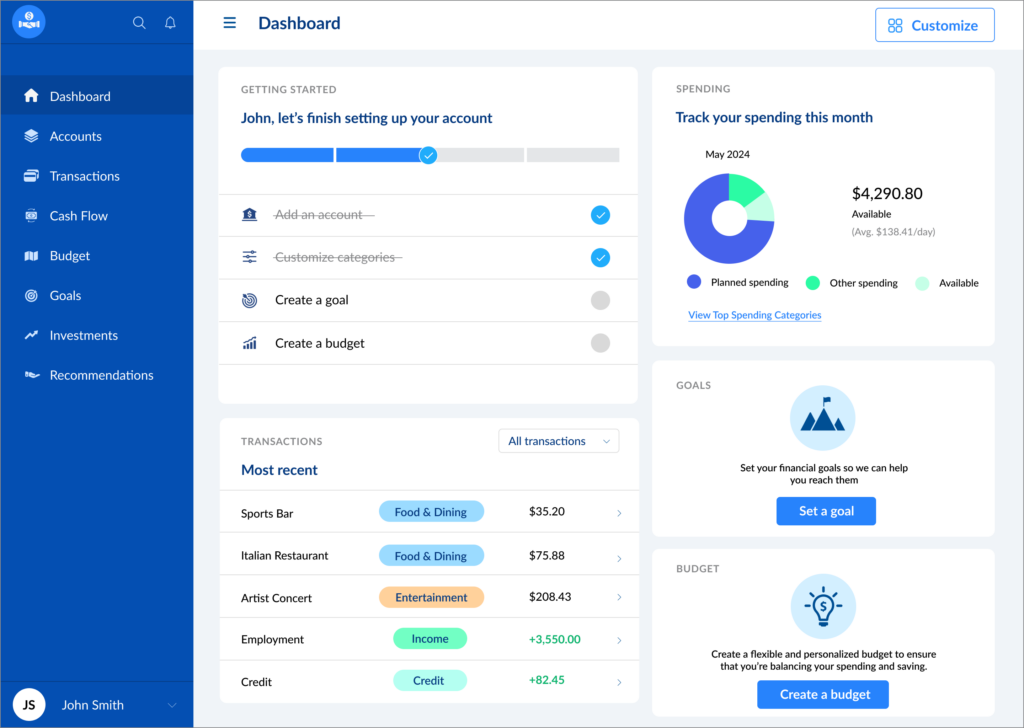Open the All transactions dropdown
Viewport: 1024px width, 728px height.
(x=558, y=440)
